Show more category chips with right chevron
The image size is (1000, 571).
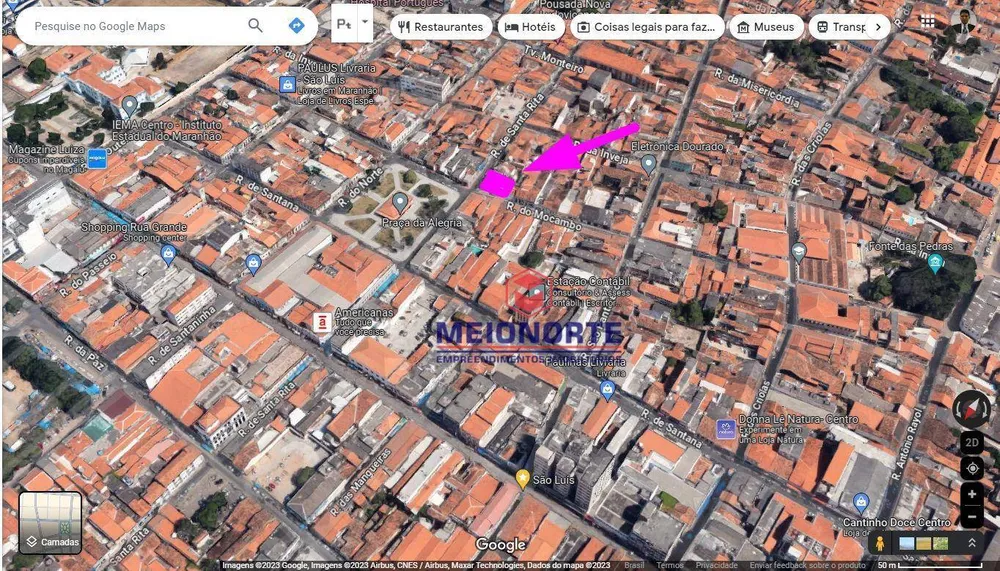click(878, 27)
